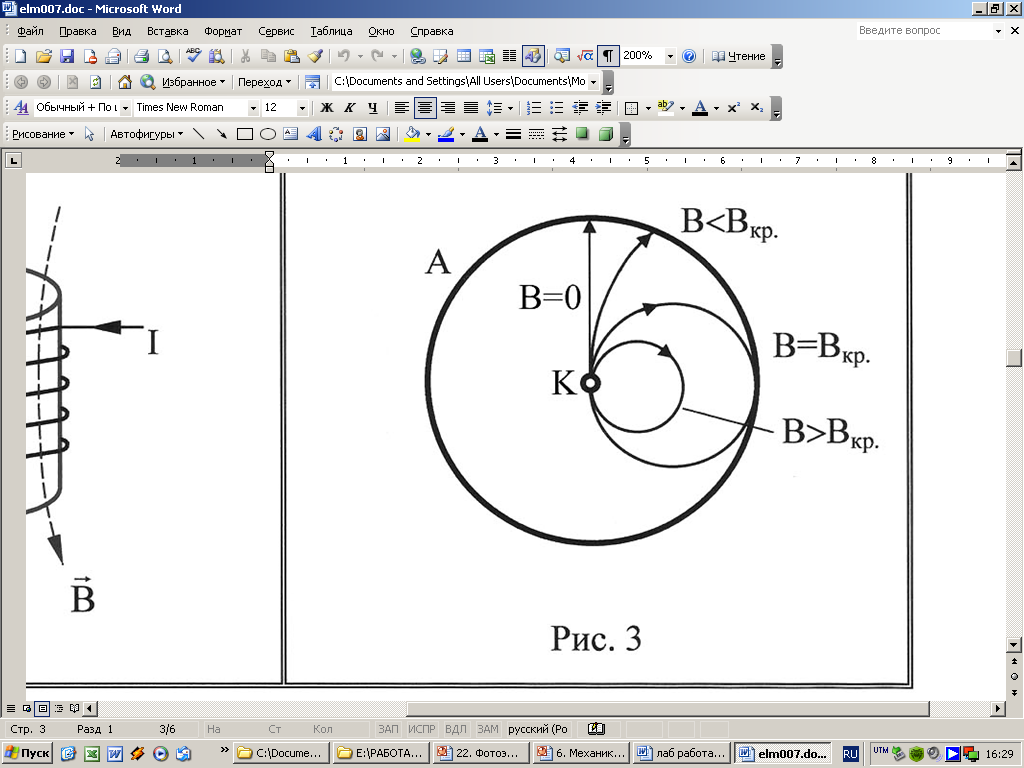Image resolution: width=1024 pixels, height=768 pixels.
Task: Activate the Format Painter brush
Action: tap(315, 56)
